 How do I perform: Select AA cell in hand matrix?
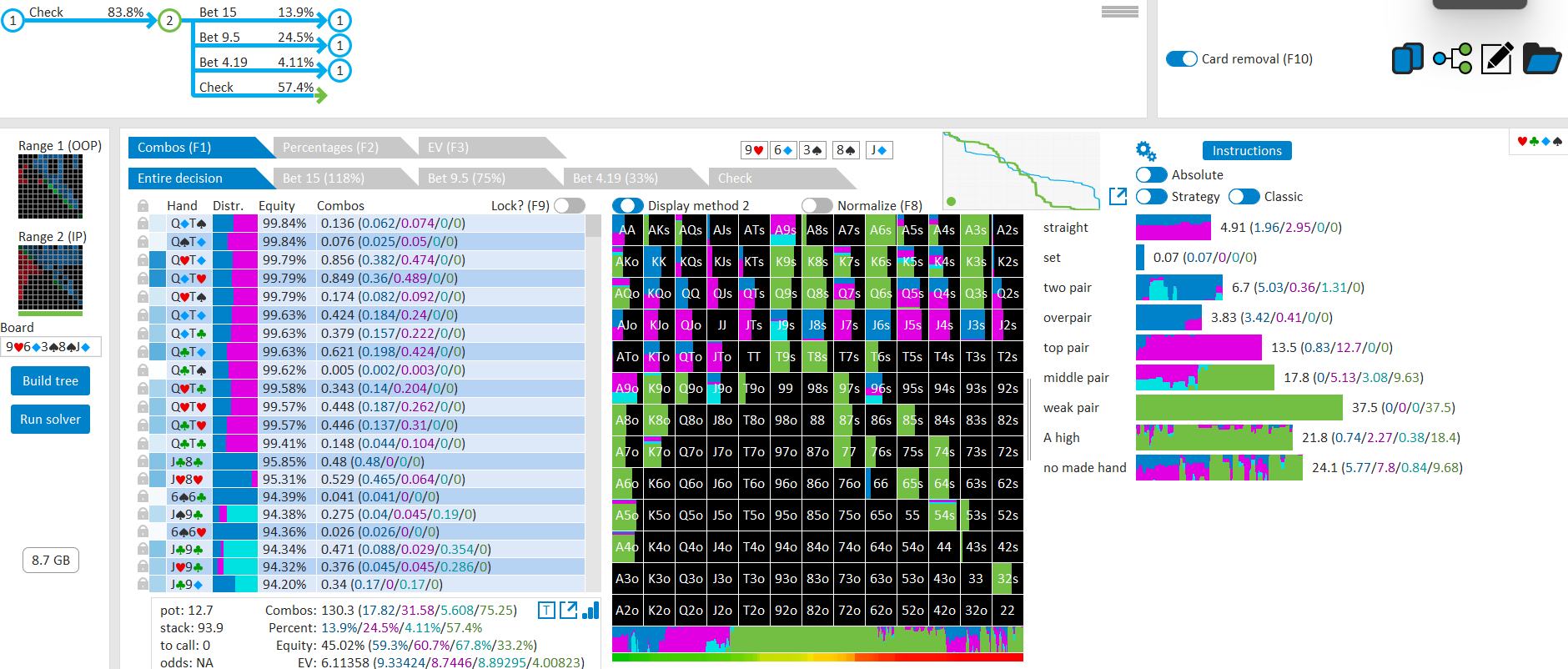[x=627, y=230]
